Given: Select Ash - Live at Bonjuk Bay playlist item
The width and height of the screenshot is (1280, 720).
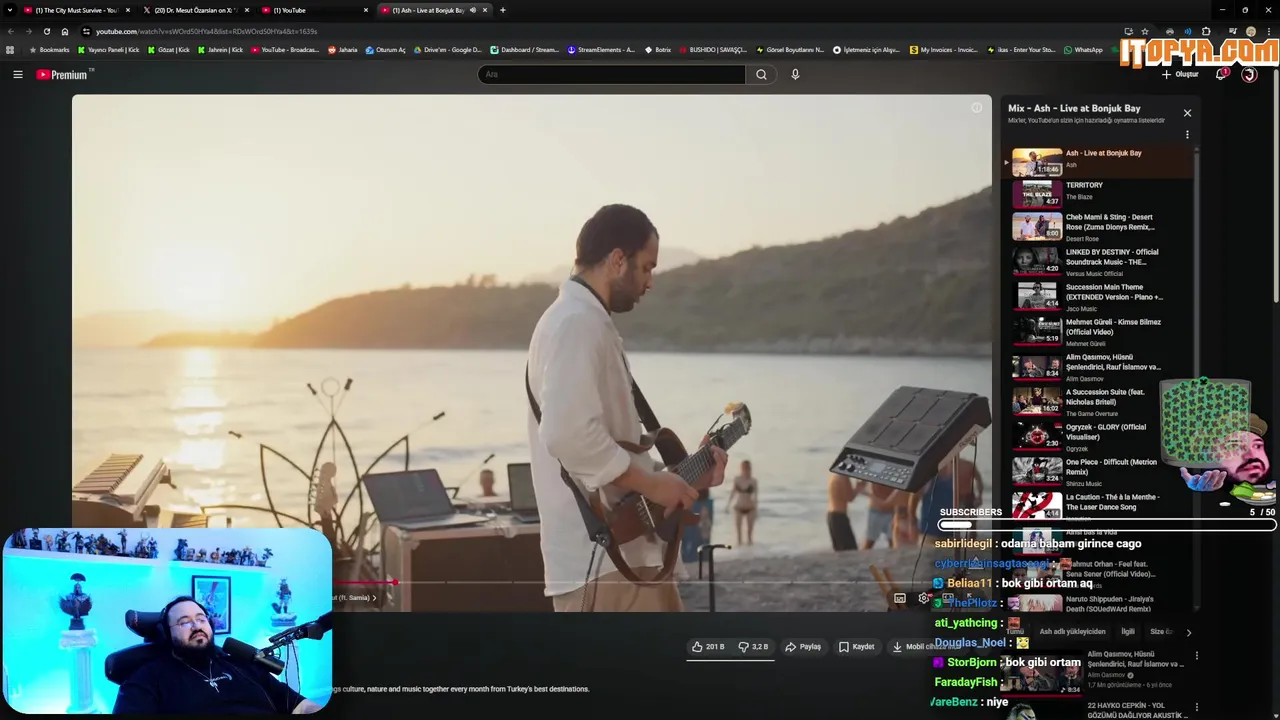Looking at the screenshot, I should click(1098, 162).
